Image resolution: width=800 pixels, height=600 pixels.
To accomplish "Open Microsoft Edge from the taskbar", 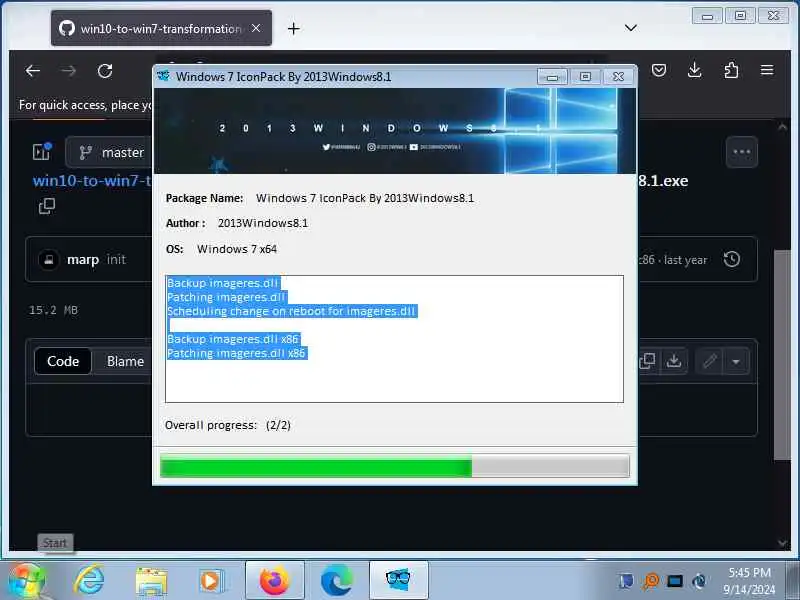I will click(x=336, y=581).
